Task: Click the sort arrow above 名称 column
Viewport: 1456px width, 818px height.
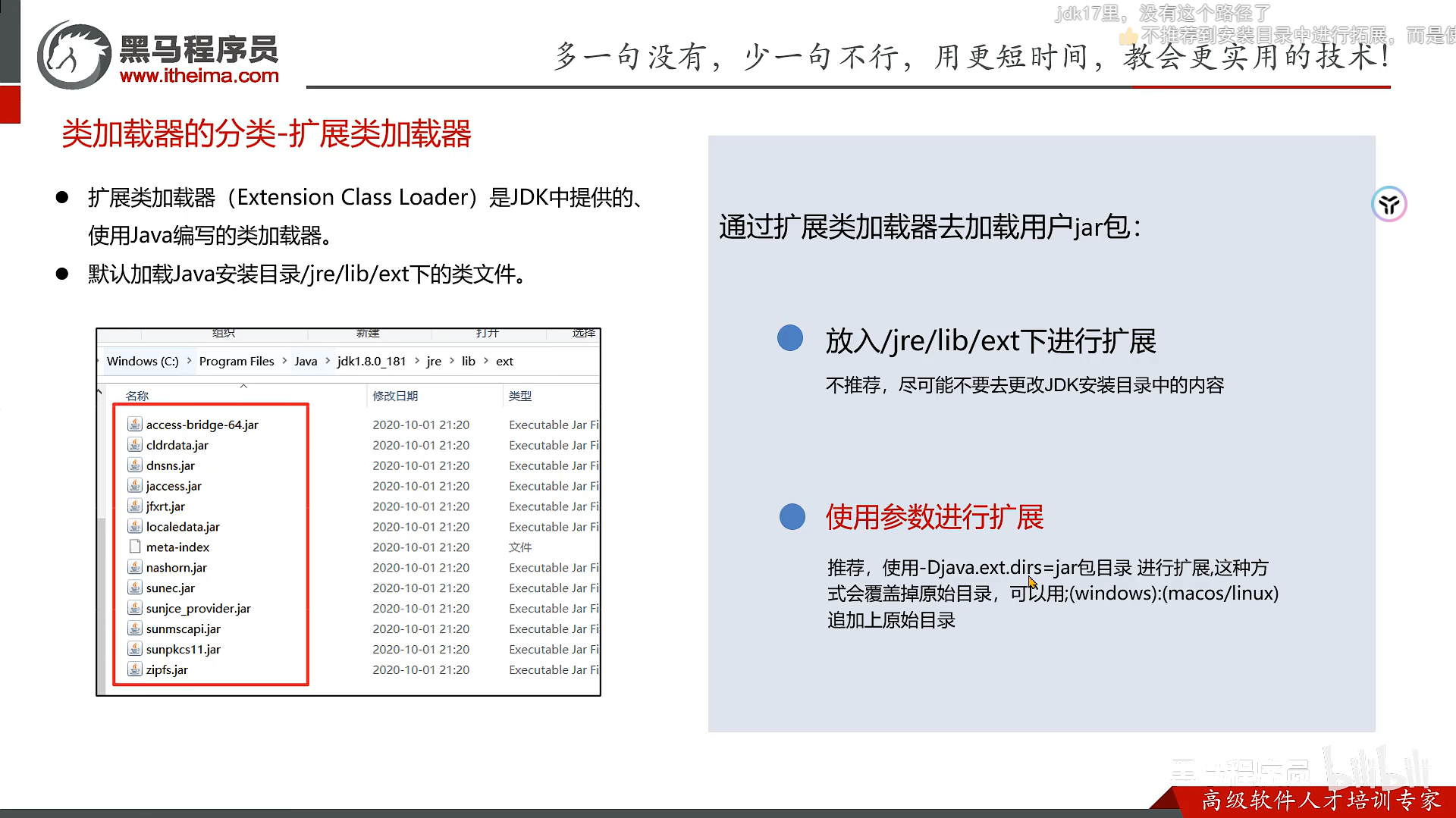Action: point(243,386)
